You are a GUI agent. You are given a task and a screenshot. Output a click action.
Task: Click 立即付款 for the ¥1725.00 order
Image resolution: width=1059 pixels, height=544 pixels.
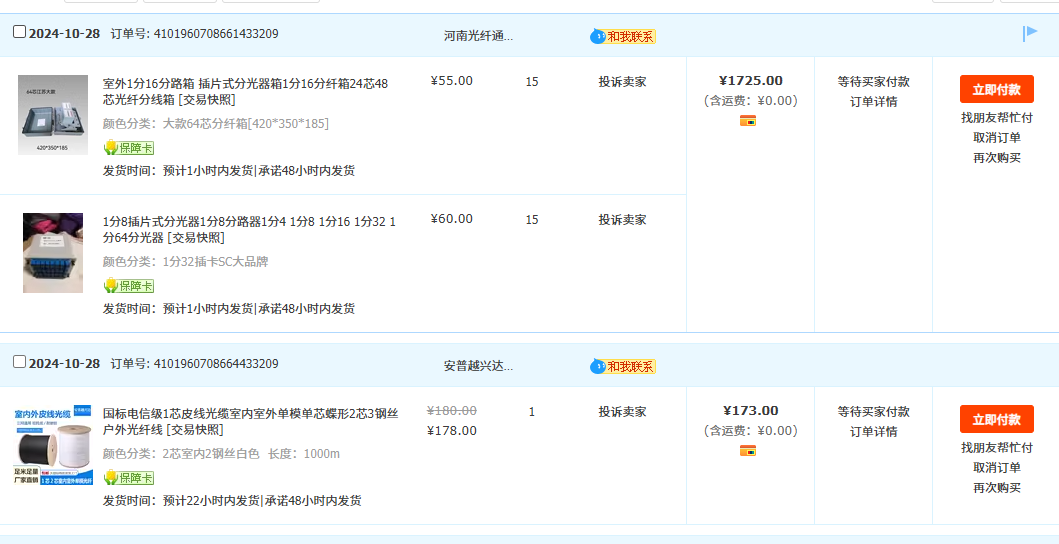(996, 89)
